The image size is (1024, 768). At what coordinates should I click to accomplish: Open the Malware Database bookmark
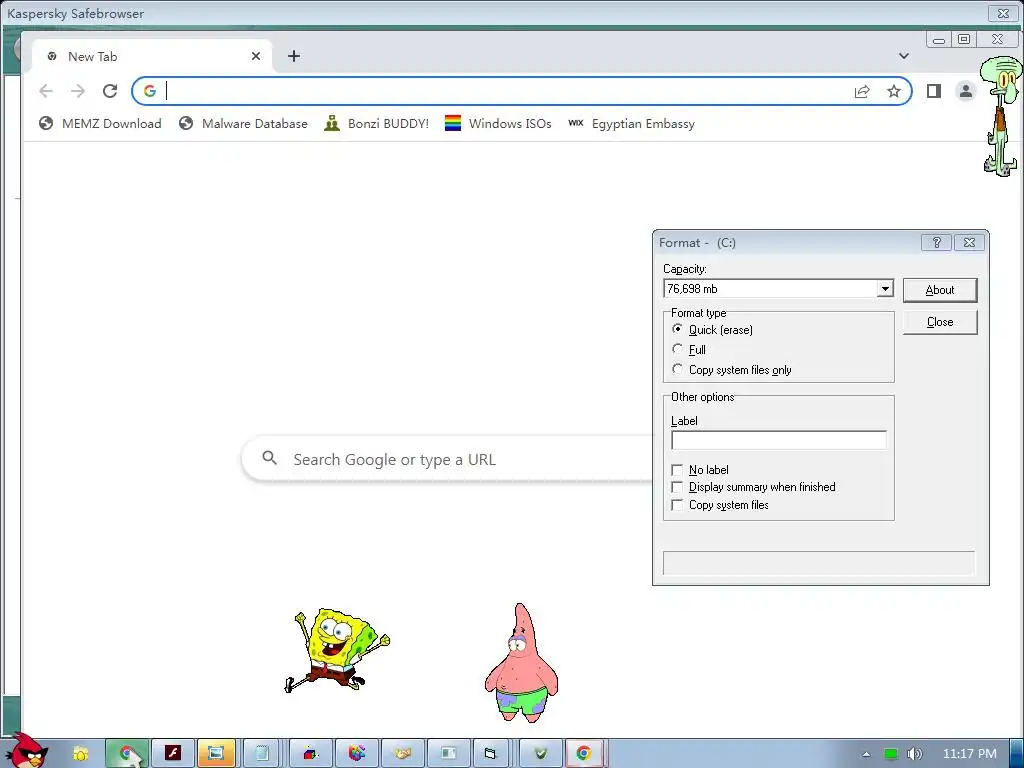tap(243, 123)
